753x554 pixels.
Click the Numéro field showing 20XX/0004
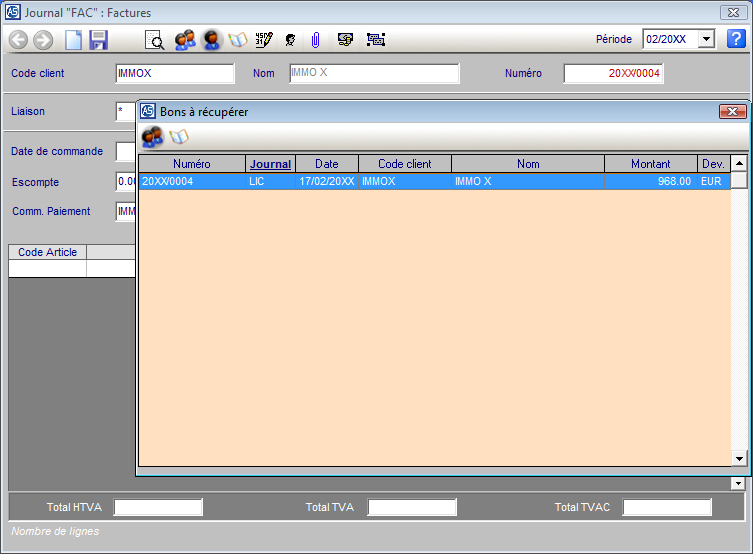pos(613,73)
